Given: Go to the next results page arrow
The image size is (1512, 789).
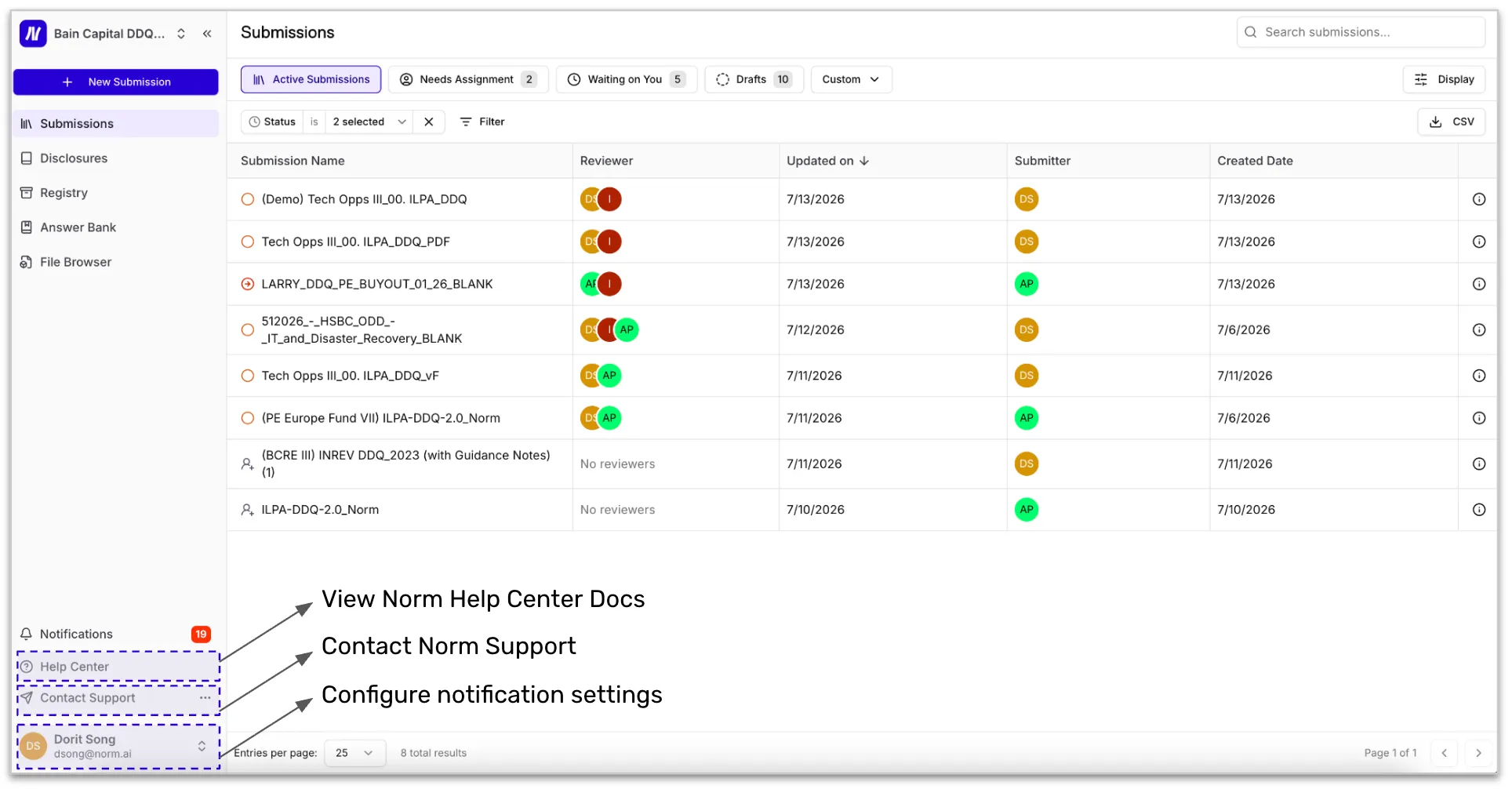Looking at the screenshot, I should pos(1478,753).
